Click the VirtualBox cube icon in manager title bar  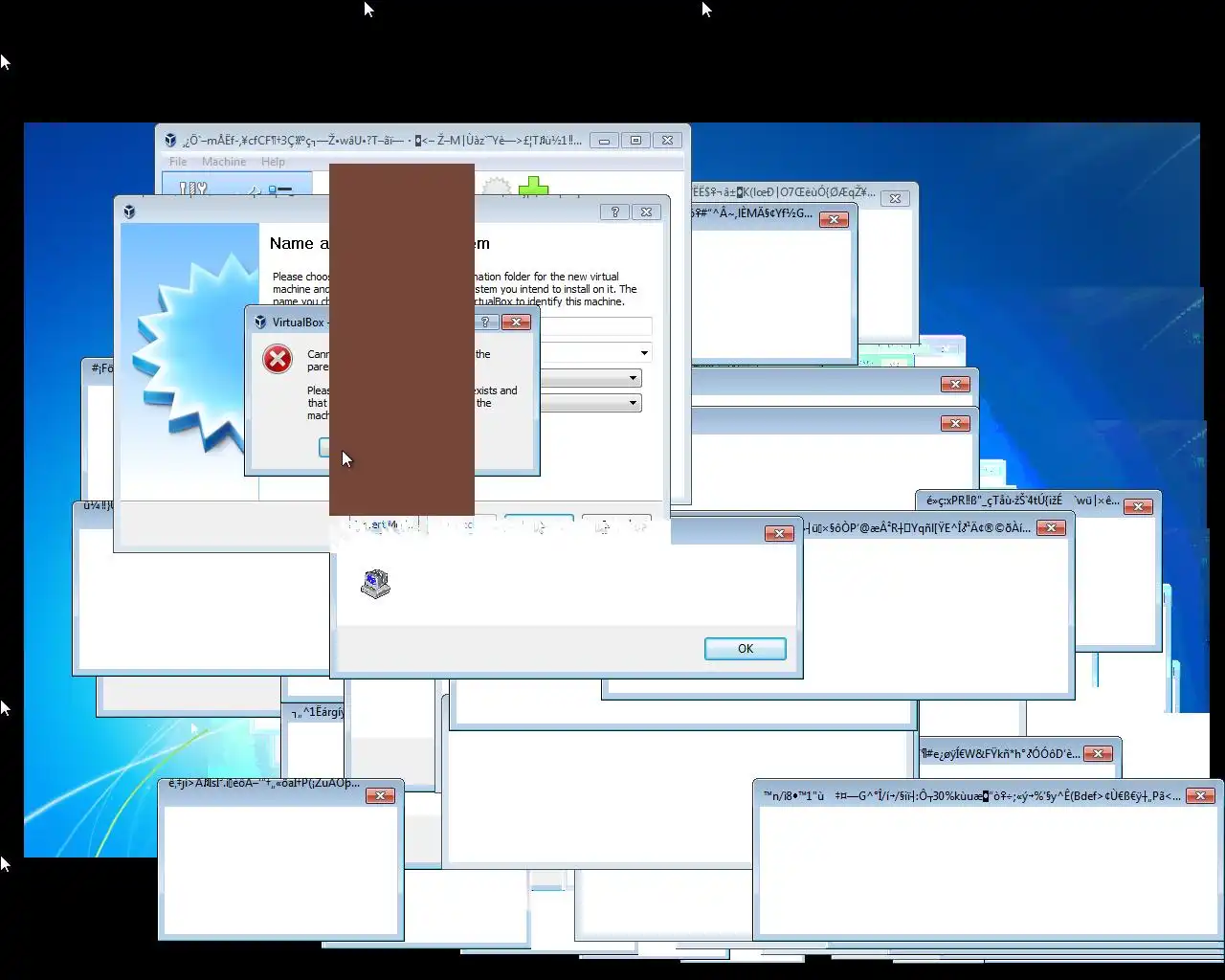pos(170,140)
